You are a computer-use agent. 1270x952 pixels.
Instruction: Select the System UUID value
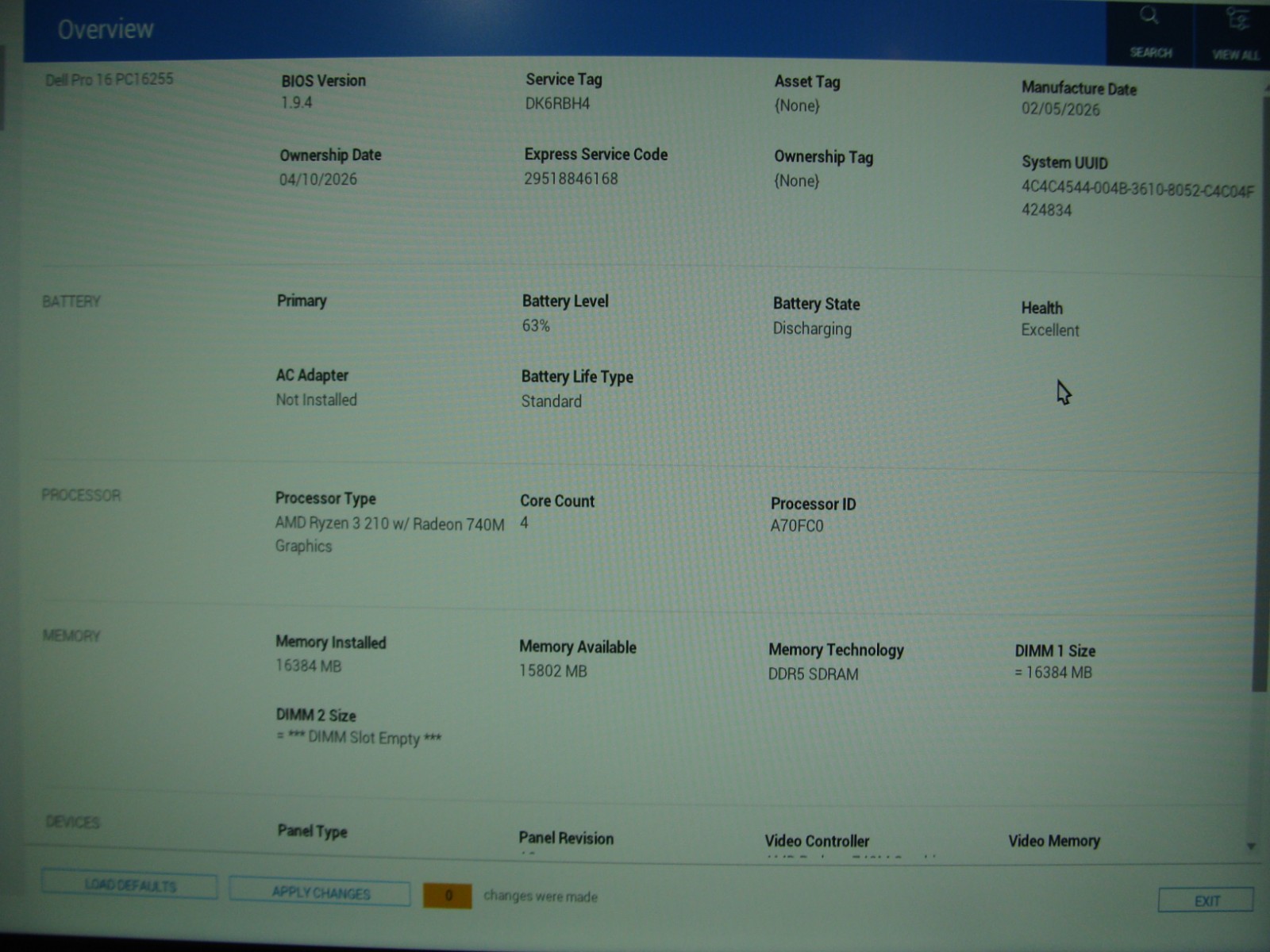[1137, 199]
